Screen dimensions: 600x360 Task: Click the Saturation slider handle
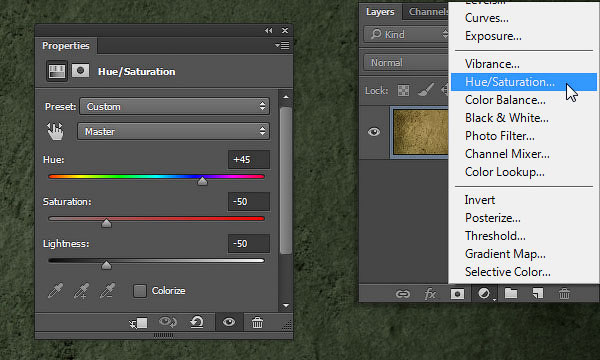(106, 223)
